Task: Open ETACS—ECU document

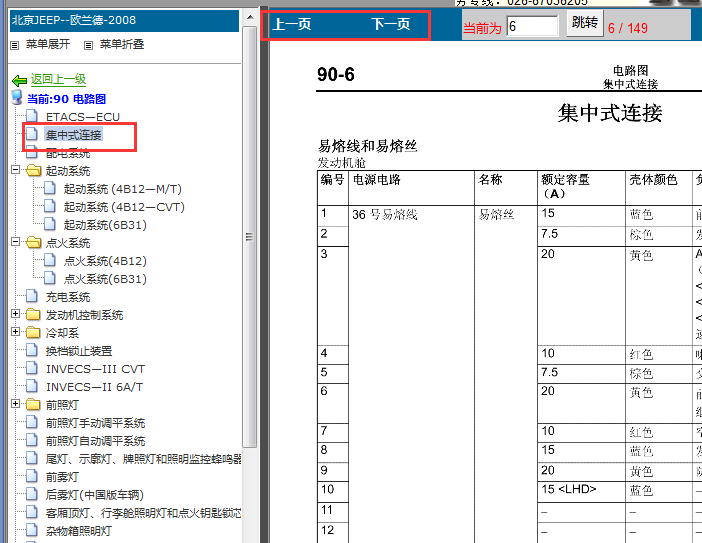Action: pos(83,117)
